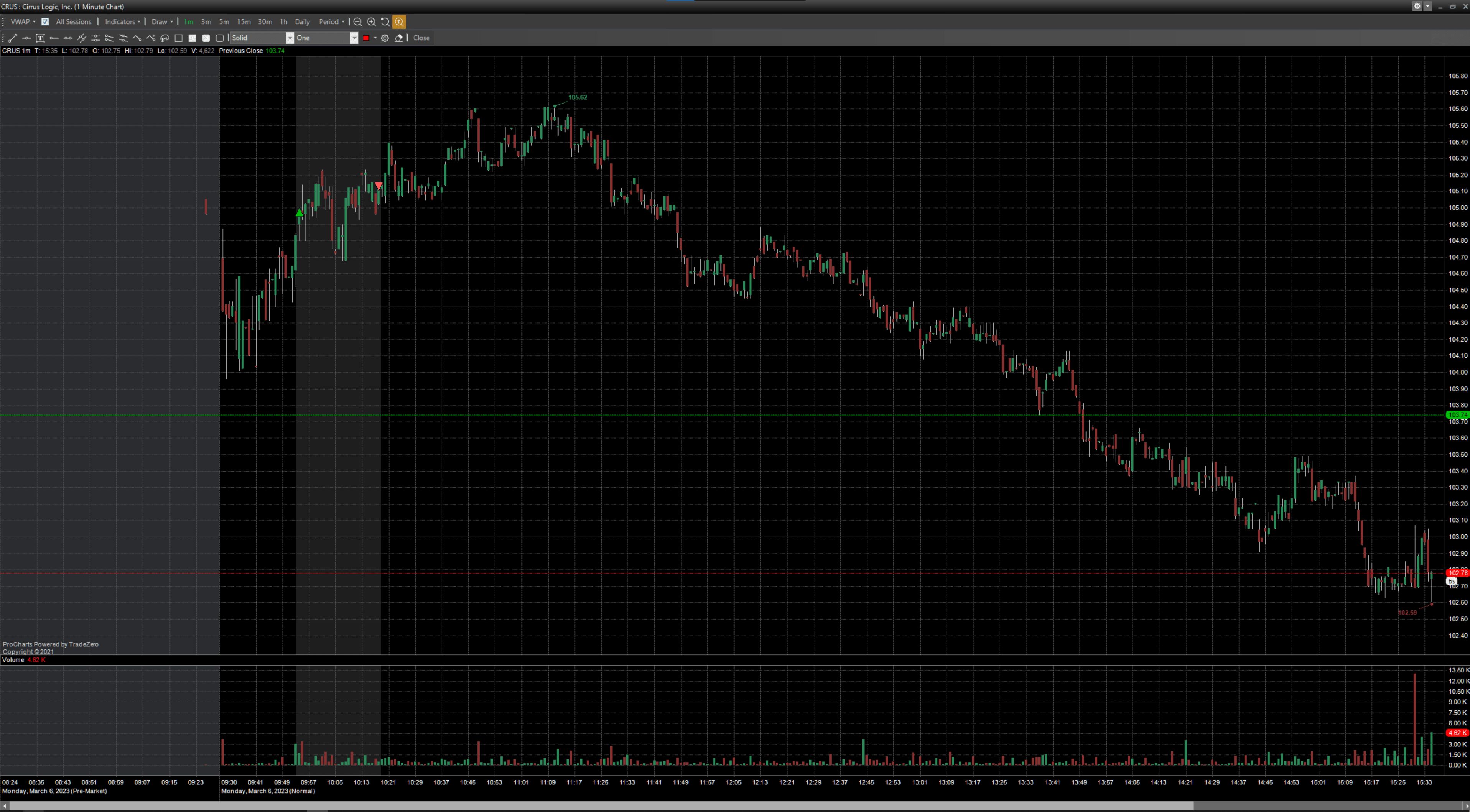This screenshot has width=1470, height=812.
Task: Click the zoom in magnifier icon
Action: point(372,22)
